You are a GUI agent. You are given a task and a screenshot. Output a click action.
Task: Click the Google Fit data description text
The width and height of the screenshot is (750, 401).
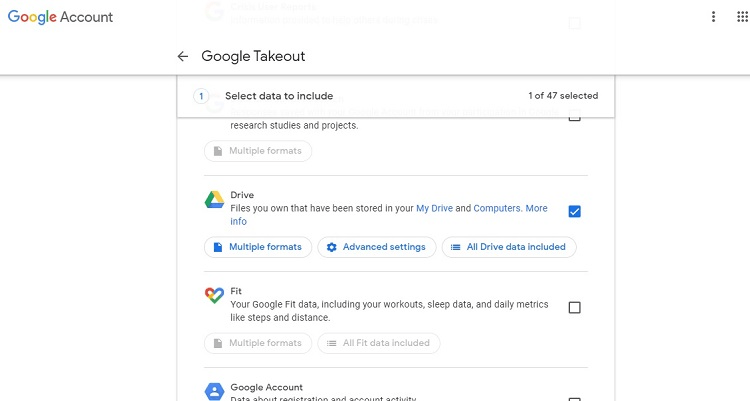coord(389,311)
